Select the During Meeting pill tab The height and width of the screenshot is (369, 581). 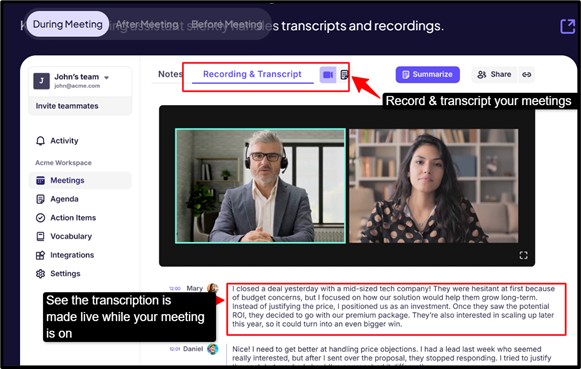[x=68, y=24]
